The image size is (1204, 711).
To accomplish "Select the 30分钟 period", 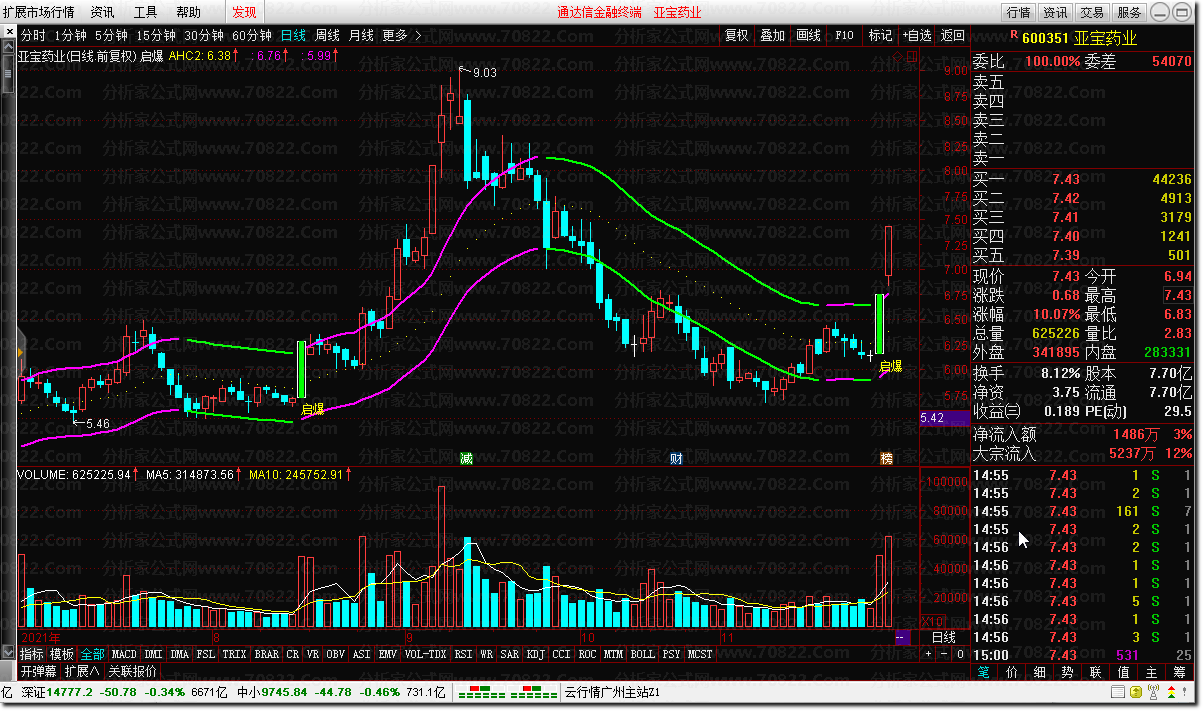I will tap(204, 36).
